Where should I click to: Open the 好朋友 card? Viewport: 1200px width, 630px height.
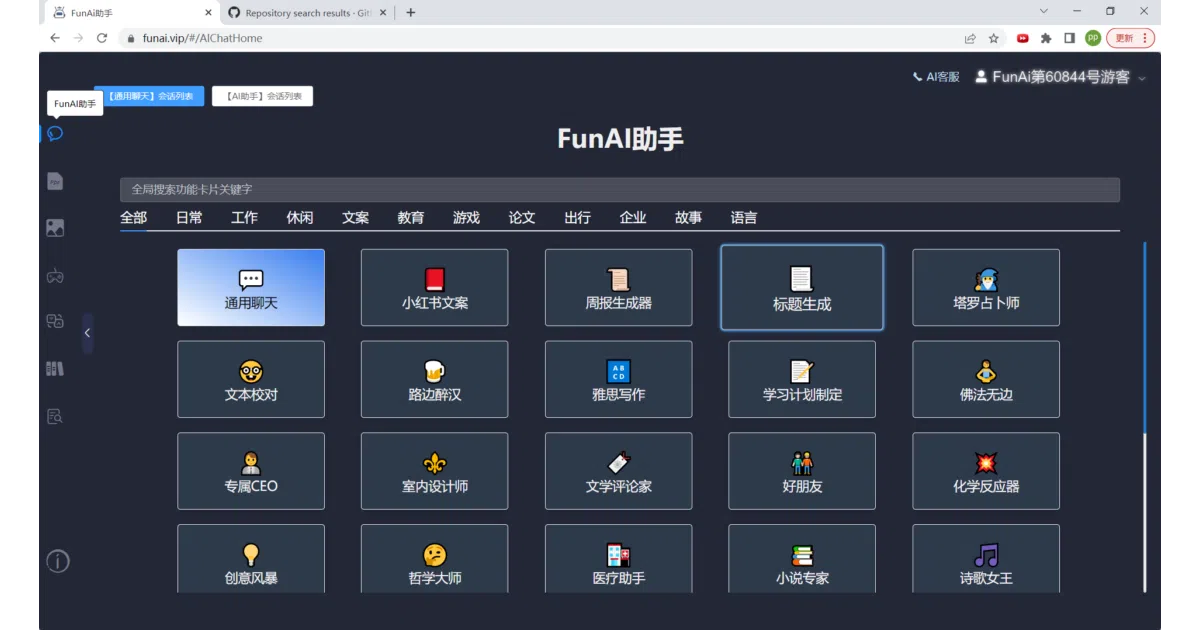(802, 471)
